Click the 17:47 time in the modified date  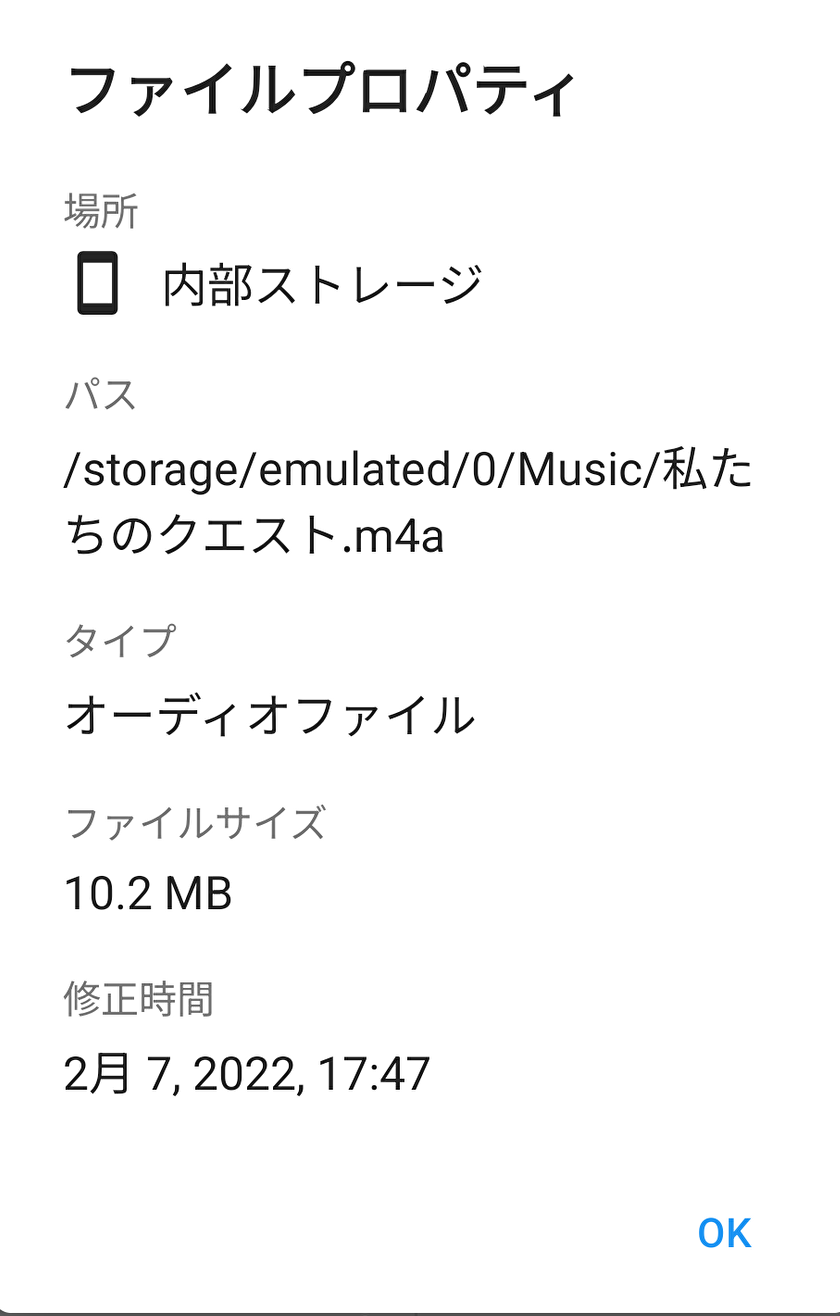(x=374, y=1074)
